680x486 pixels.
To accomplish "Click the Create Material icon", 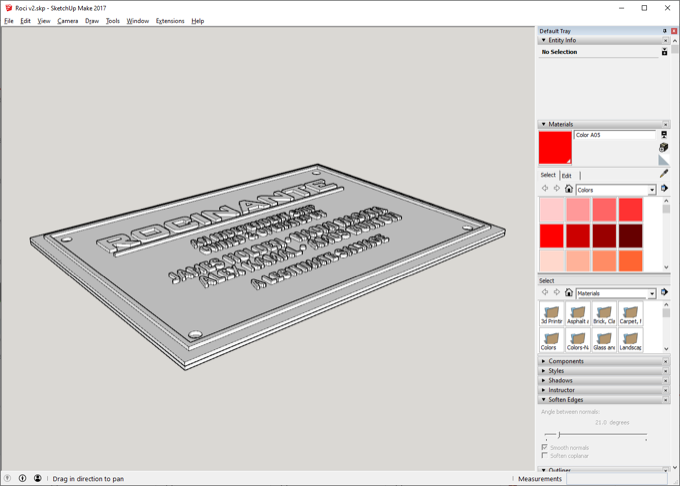I will (664, 147).
